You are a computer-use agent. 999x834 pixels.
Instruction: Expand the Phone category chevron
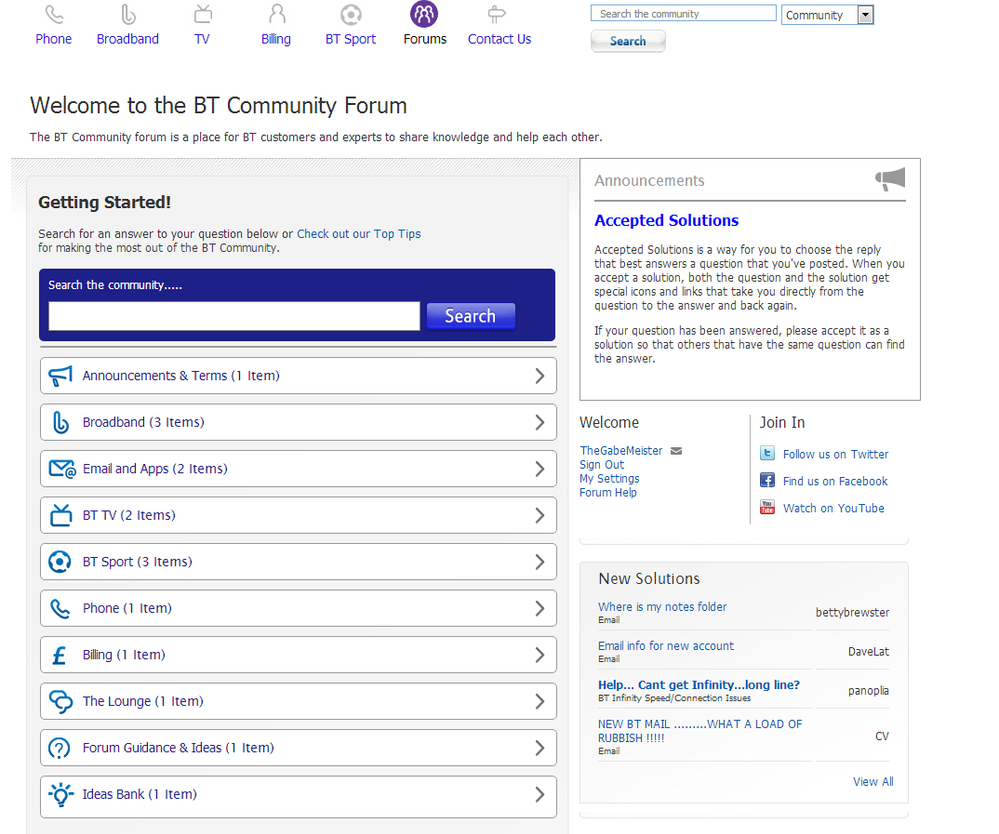pos(540,608)
